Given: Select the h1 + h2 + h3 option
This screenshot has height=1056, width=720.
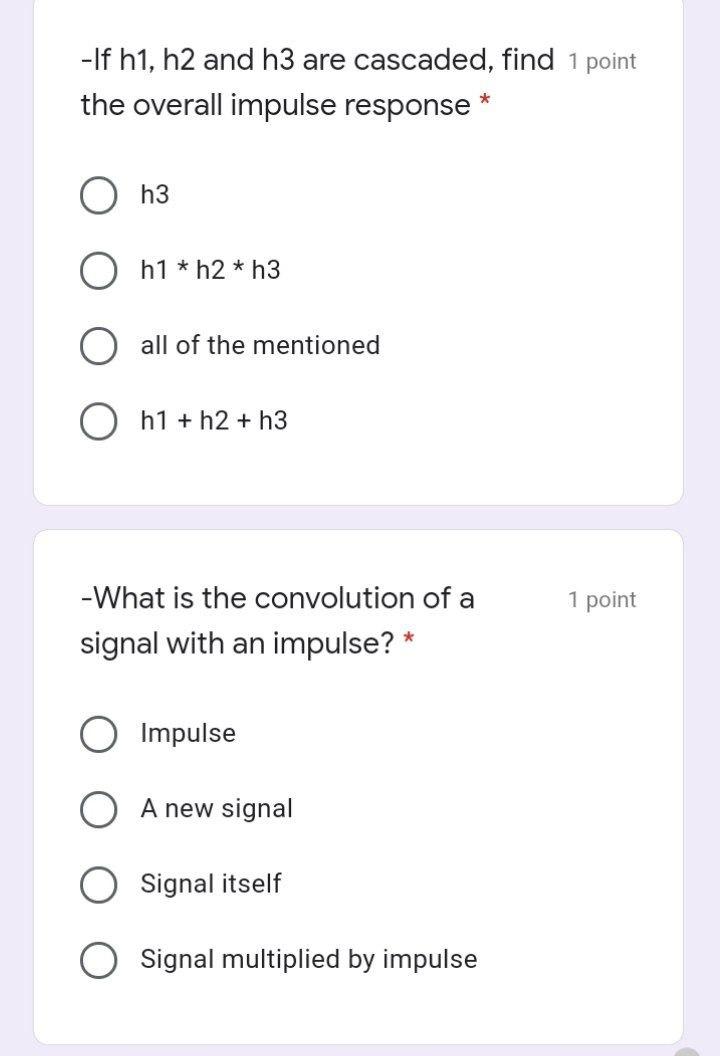Looking at the screenshot, I should 98,421.
